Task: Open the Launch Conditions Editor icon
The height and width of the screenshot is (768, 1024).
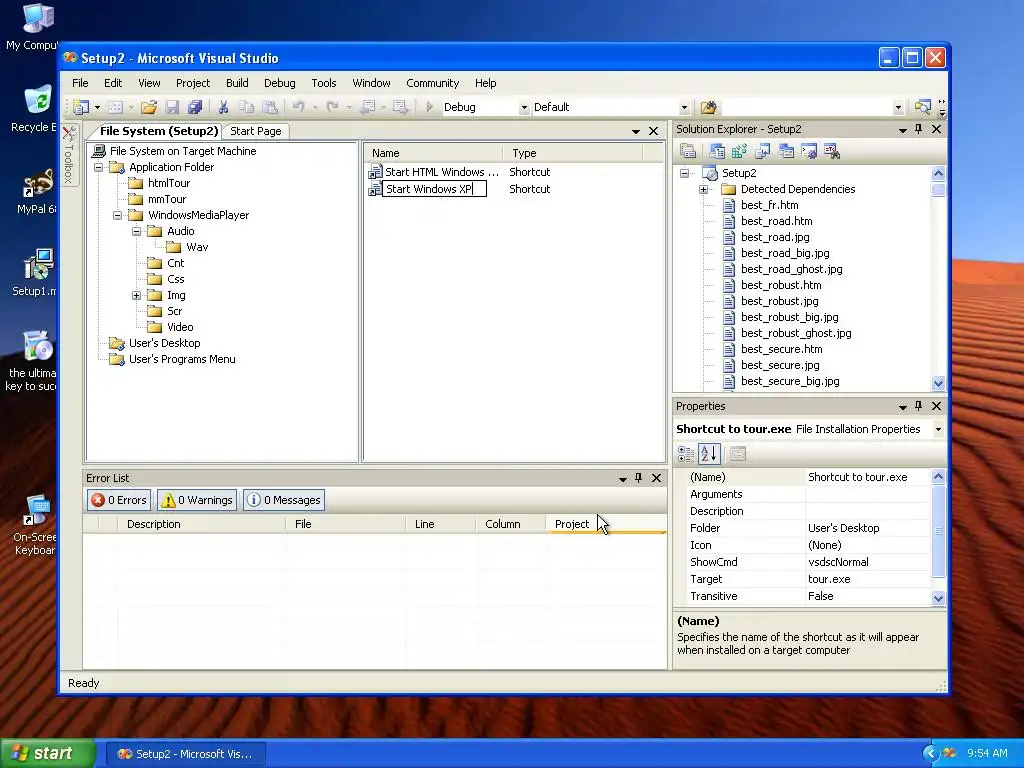Action: 831,152
